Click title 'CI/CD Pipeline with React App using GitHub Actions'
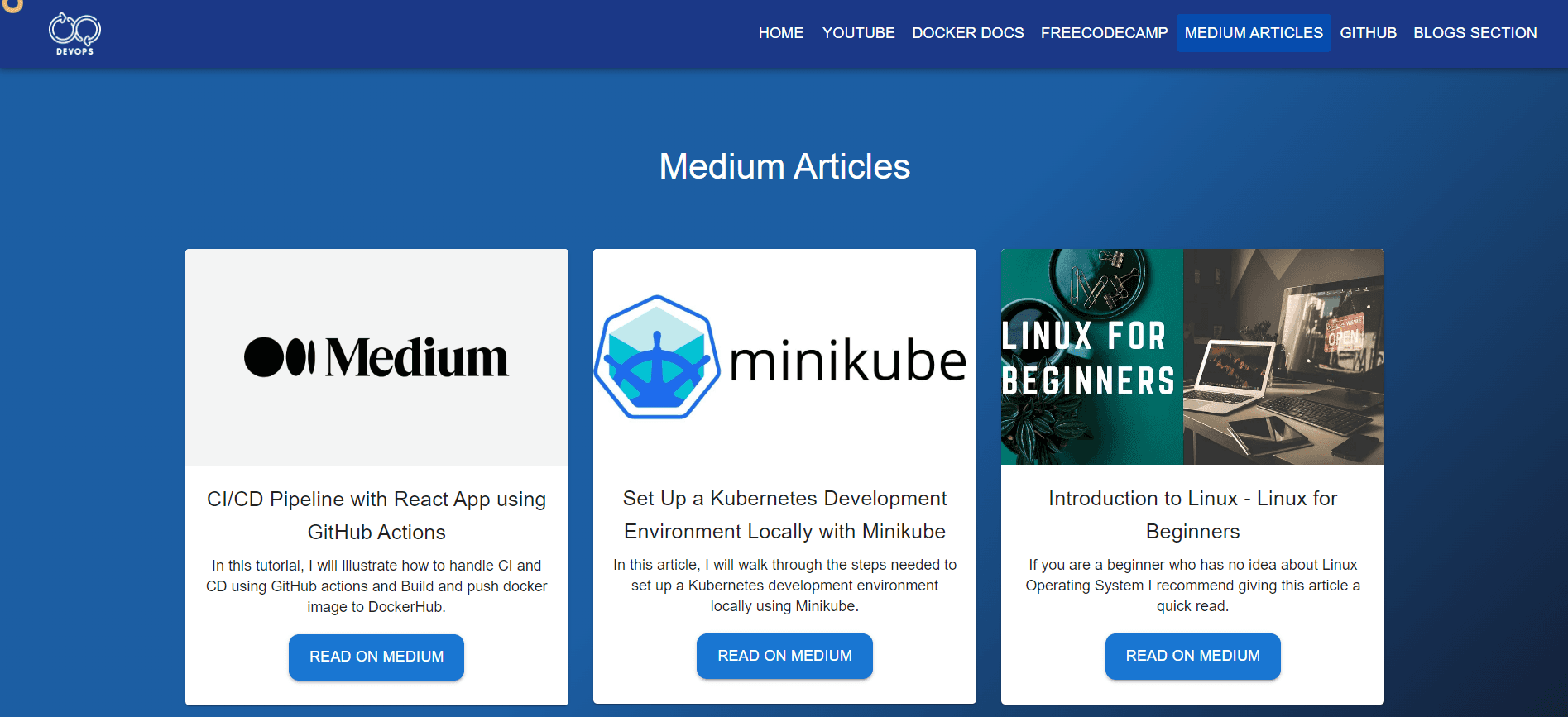1568x717 pixels. (x=376, y=515)
